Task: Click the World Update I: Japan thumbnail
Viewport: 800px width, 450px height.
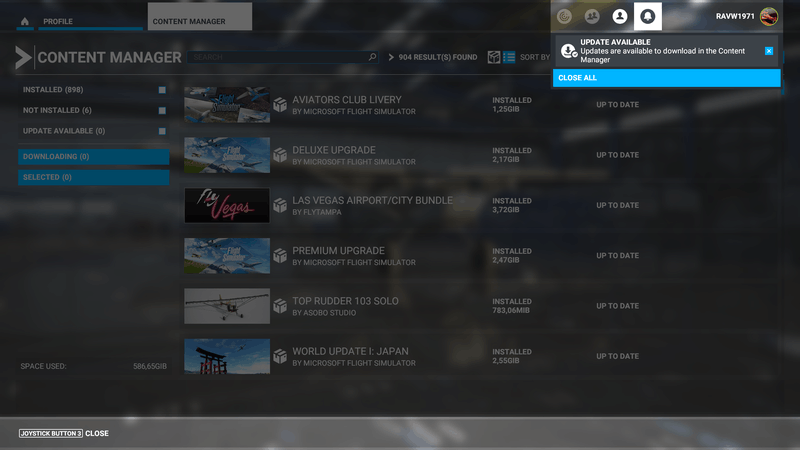Action: (227, 356)
